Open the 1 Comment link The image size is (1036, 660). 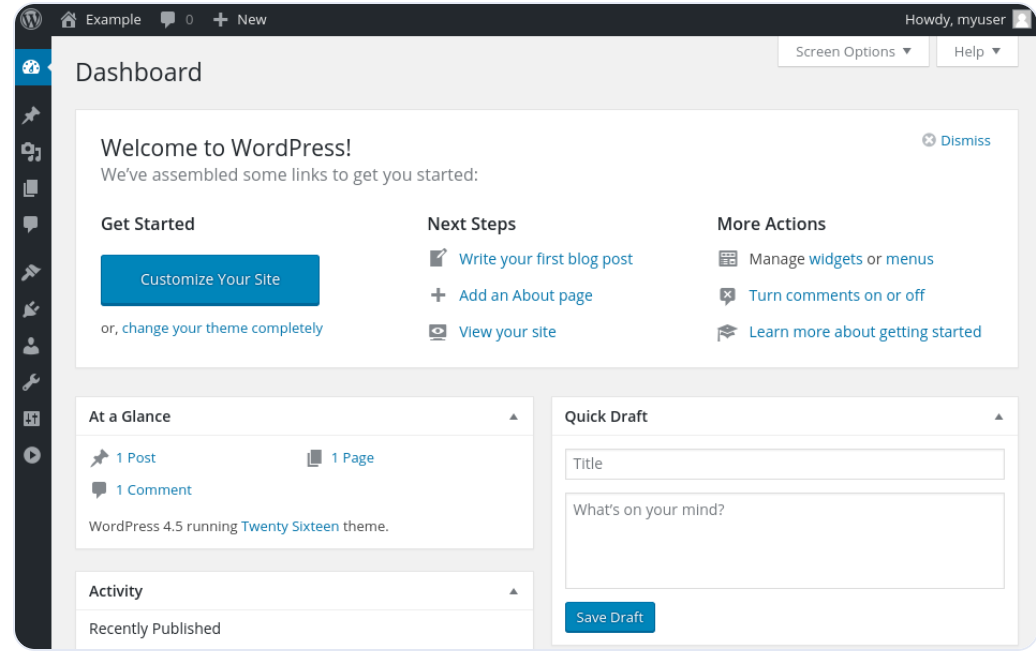point(154,490)
